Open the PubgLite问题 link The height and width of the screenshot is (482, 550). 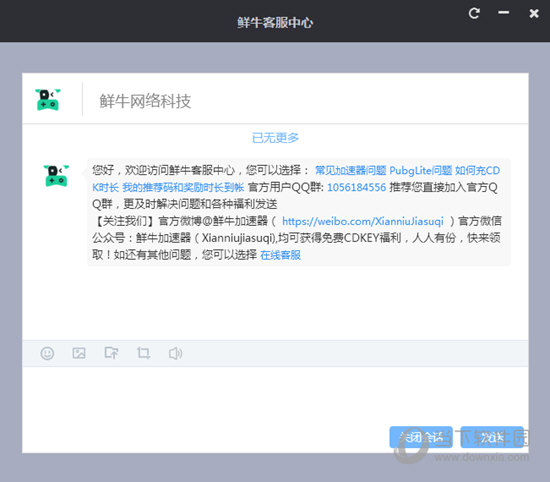(421, 170)
